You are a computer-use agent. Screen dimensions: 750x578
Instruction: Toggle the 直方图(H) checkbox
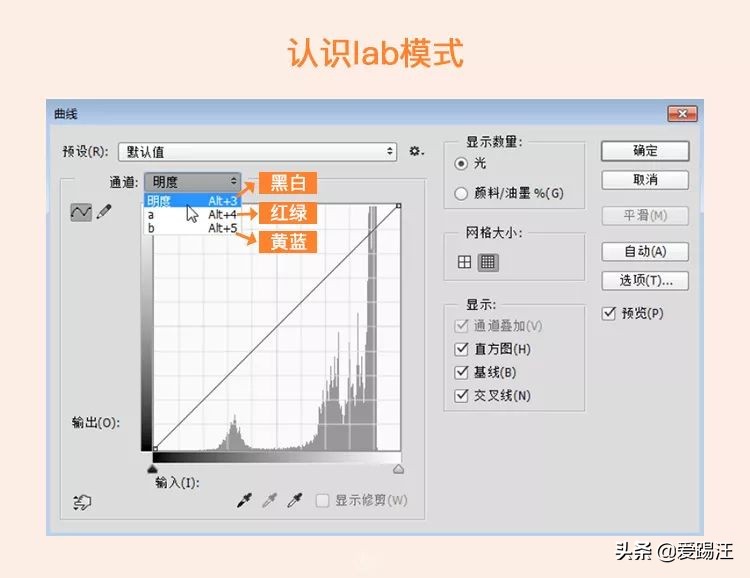461,349
